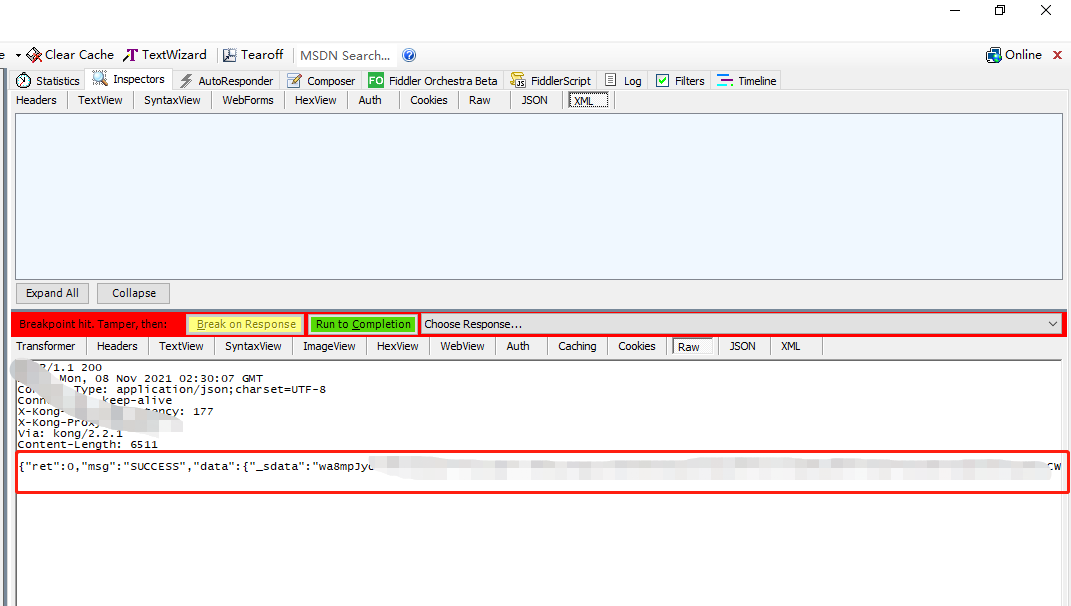1071x606 pixels.
Task: Select response JSON inspector tab
Action: click(x=742, y=346)
